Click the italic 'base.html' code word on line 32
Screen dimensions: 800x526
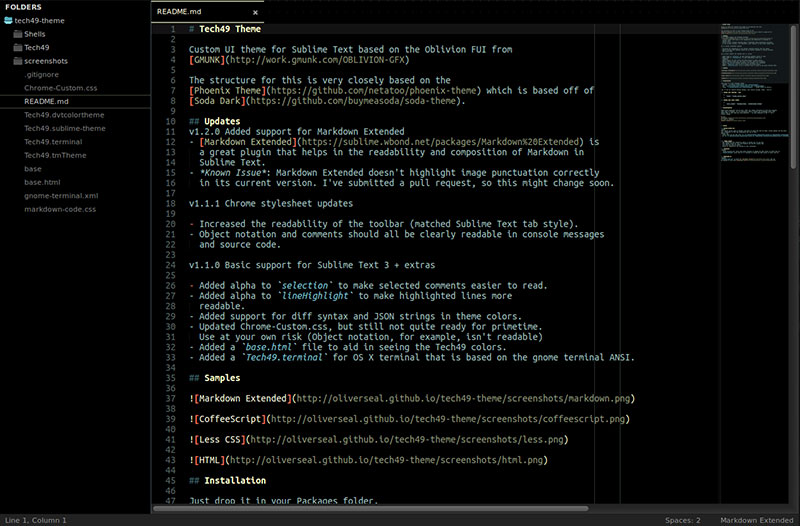coord(268,347)
